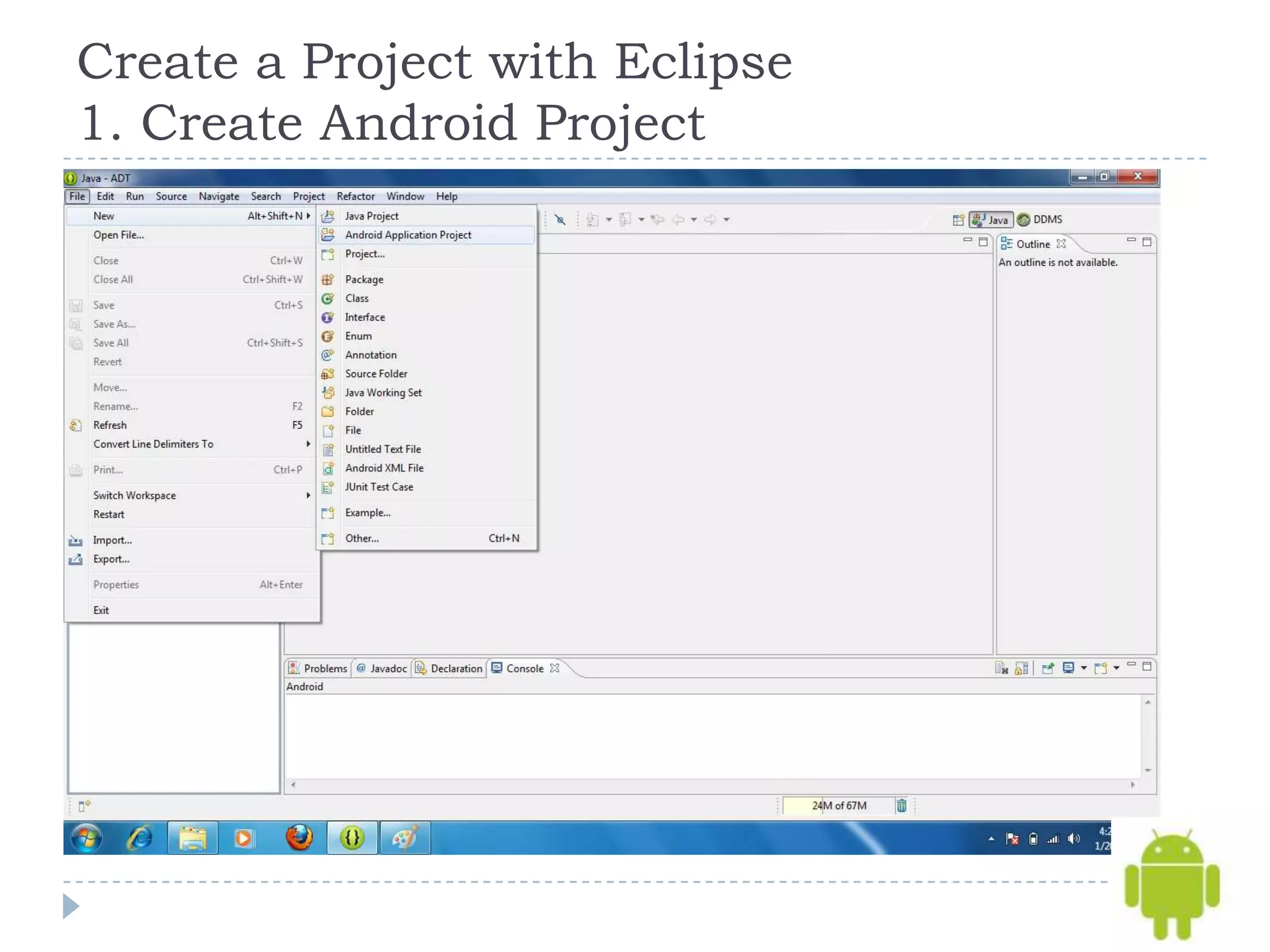Run garbage collector trash icon
Image resolution: width=1270 pixels, height=952 pixels.
tap(902, 806)
